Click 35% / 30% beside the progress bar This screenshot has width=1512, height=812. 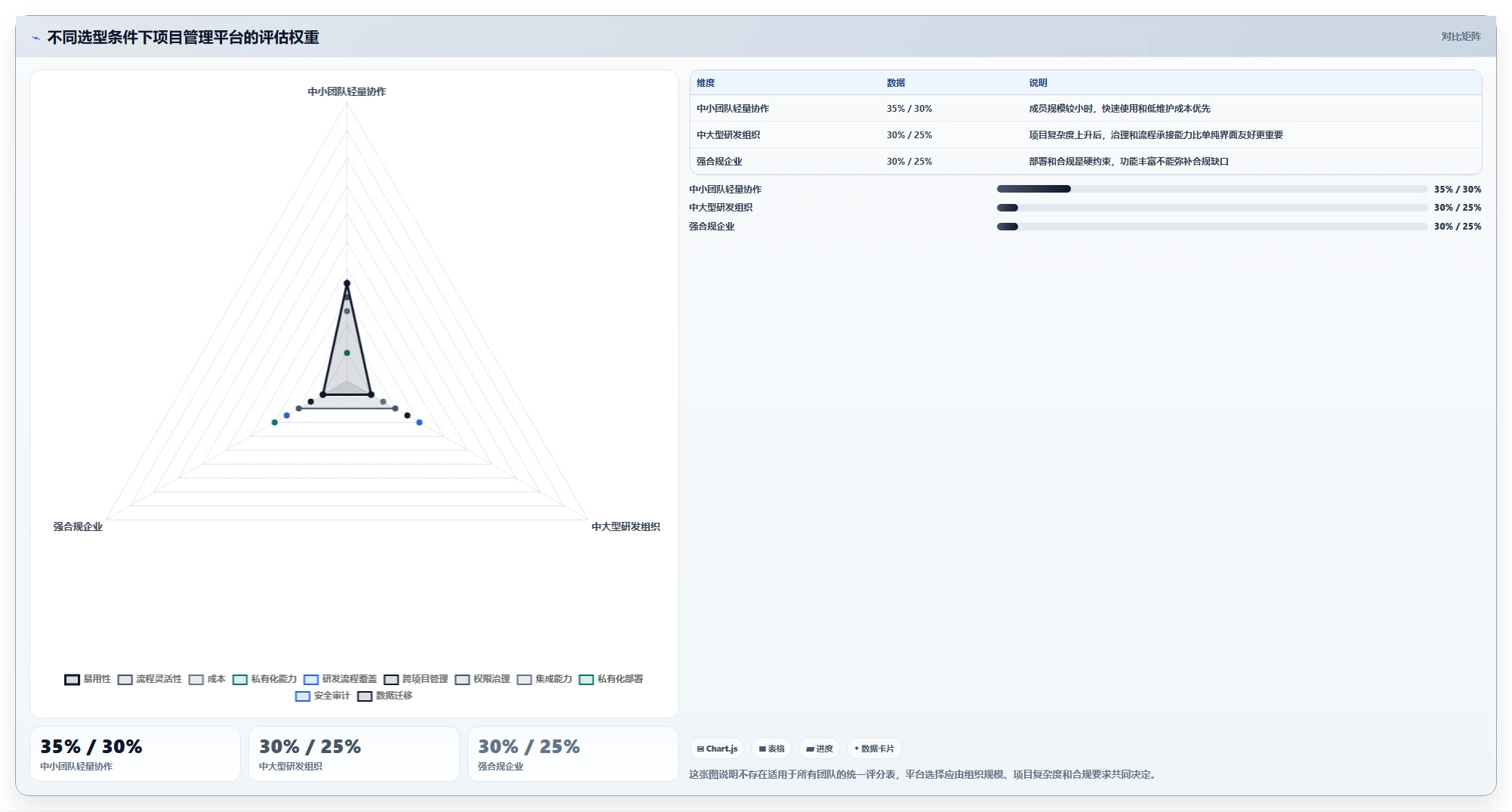point(1458,190)
